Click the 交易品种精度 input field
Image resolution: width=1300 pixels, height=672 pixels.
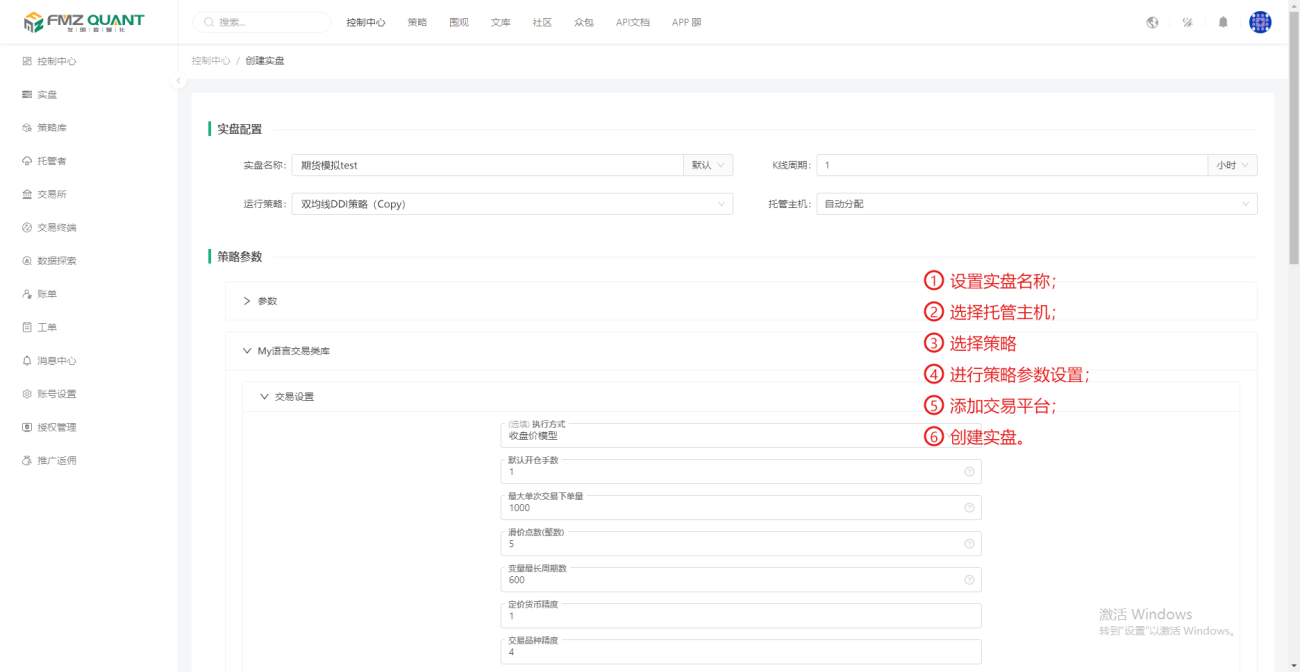pyautogui.click(x=741, y=651)
